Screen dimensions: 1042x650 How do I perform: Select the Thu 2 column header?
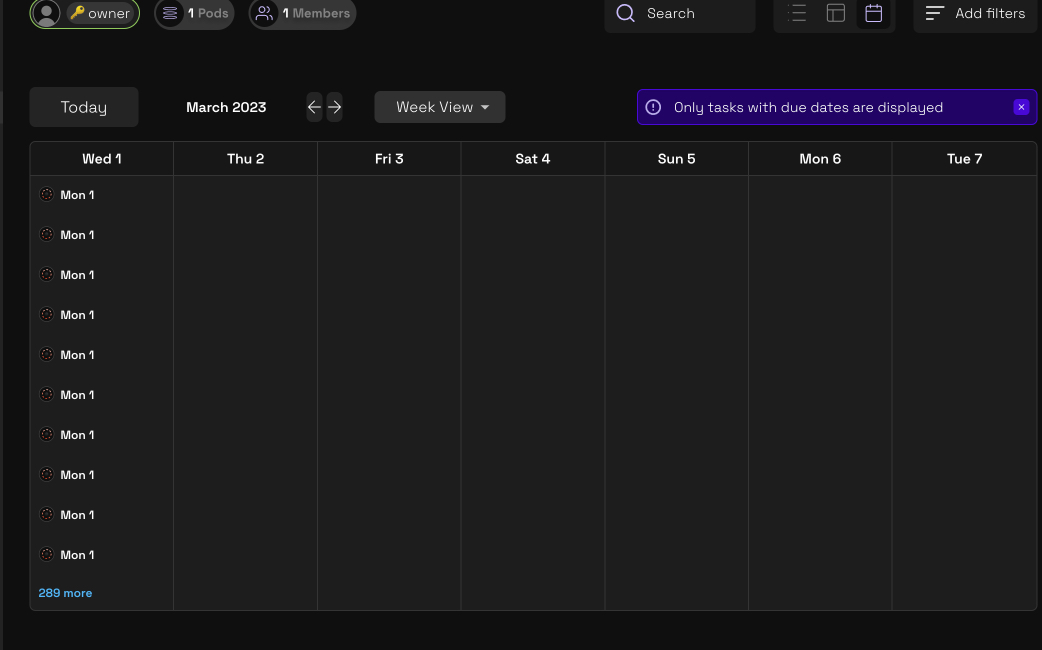245,159
